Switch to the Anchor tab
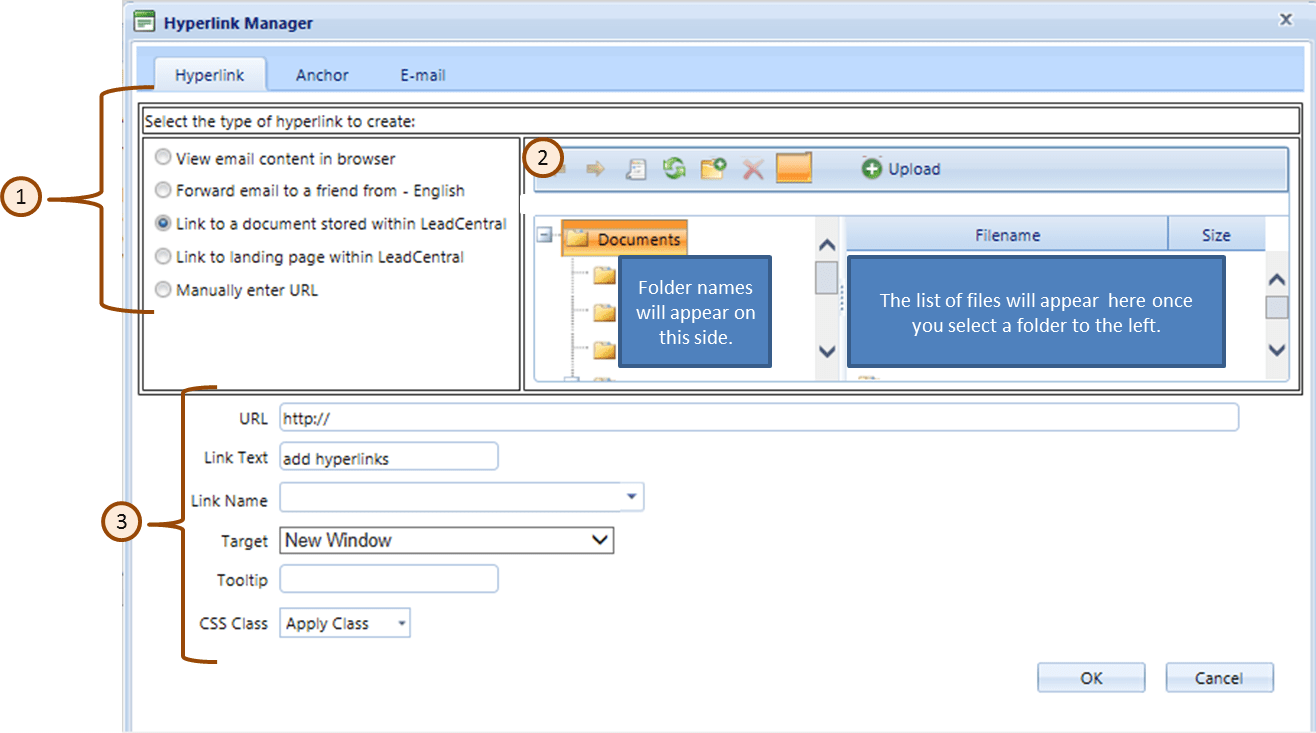The height and width of the screenshot is (733, 1316). tap(321, 74)
